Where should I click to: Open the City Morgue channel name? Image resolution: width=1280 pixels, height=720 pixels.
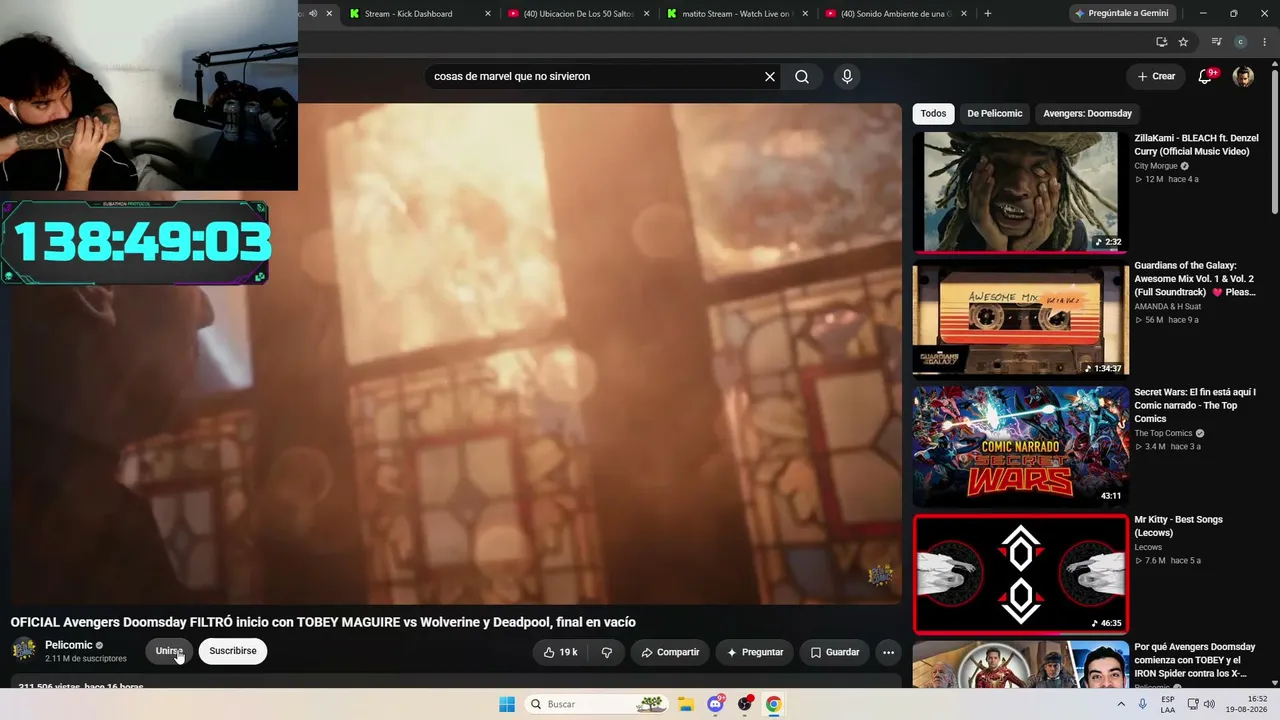(x=1156, y=166)
